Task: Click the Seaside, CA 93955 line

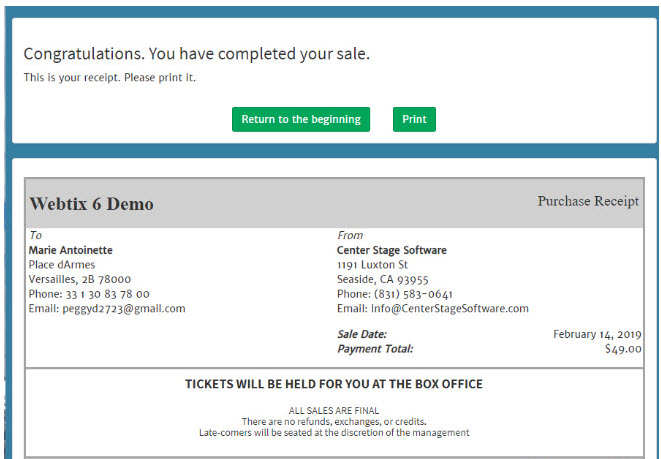Action: pyautogui.click(x=382, y=279)
